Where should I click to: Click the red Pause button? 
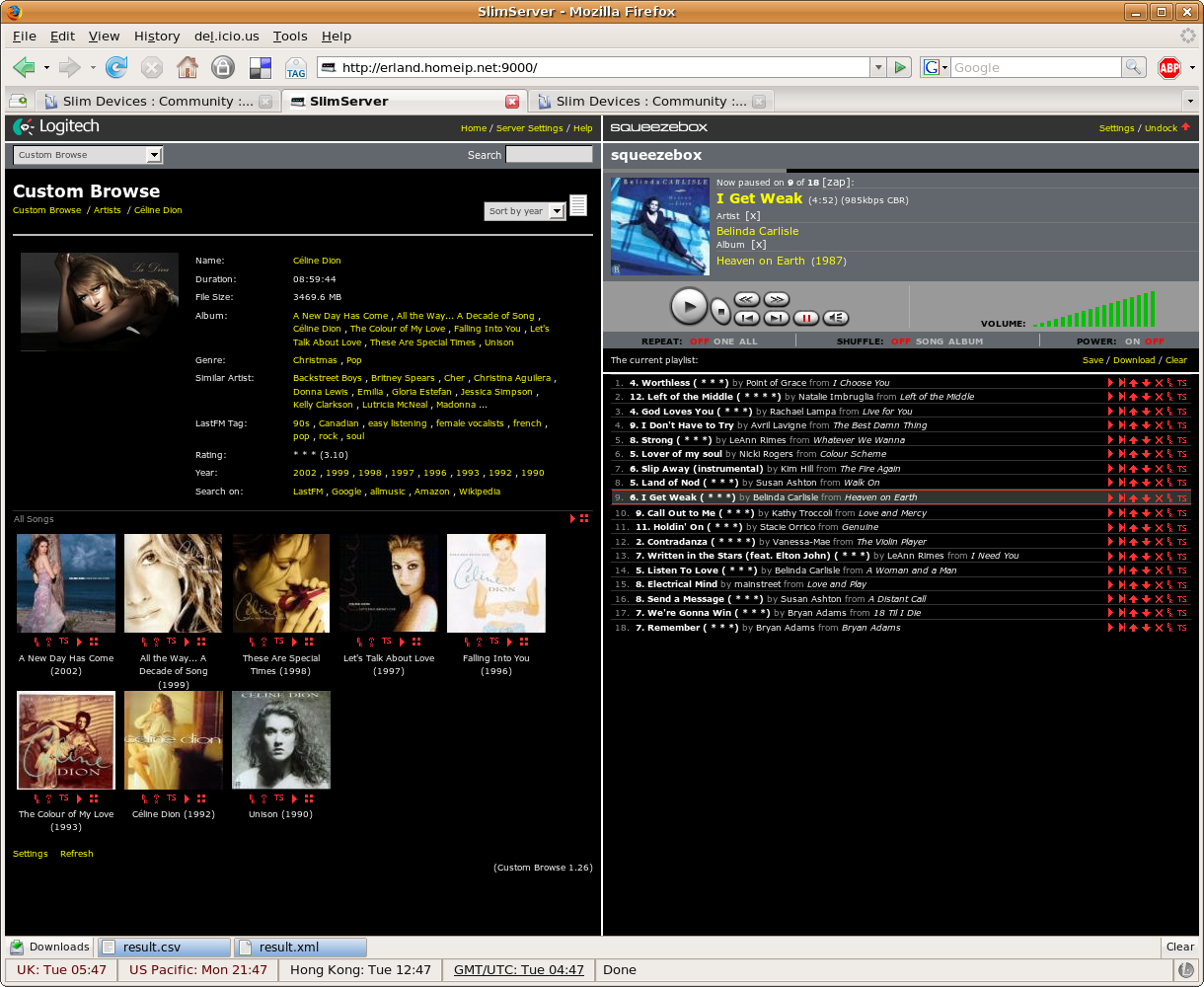point(806,318)
